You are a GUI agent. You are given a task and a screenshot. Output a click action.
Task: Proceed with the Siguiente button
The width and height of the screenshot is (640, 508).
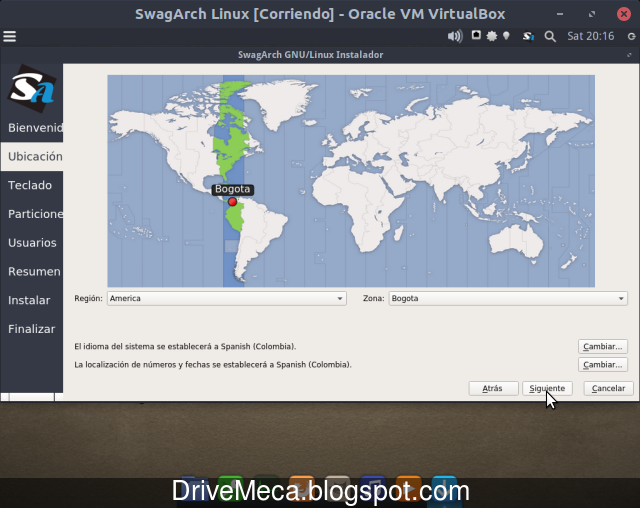click(547, 388)
